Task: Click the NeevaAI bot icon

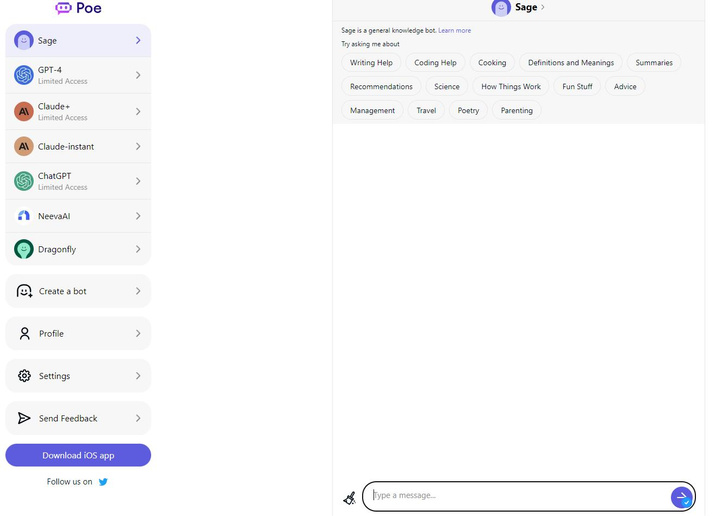Action: pos(24,216)
